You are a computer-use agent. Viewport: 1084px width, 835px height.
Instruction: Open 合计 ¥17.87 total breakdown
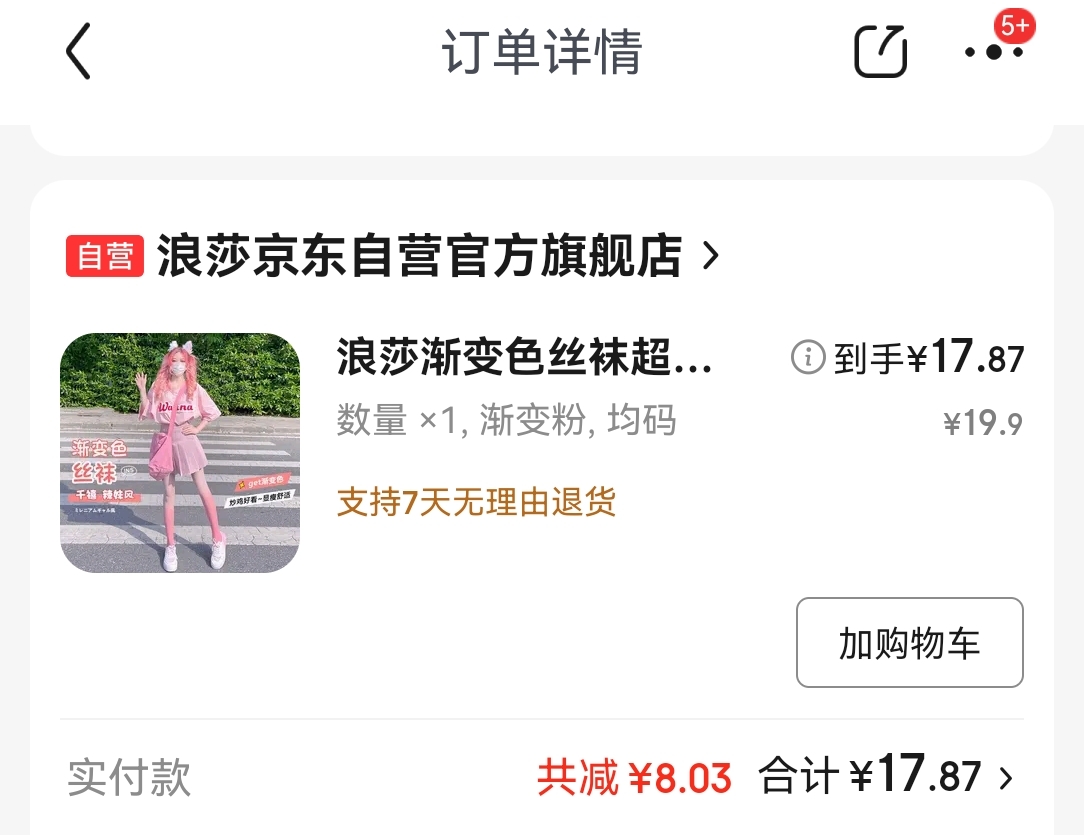(870, 776)
